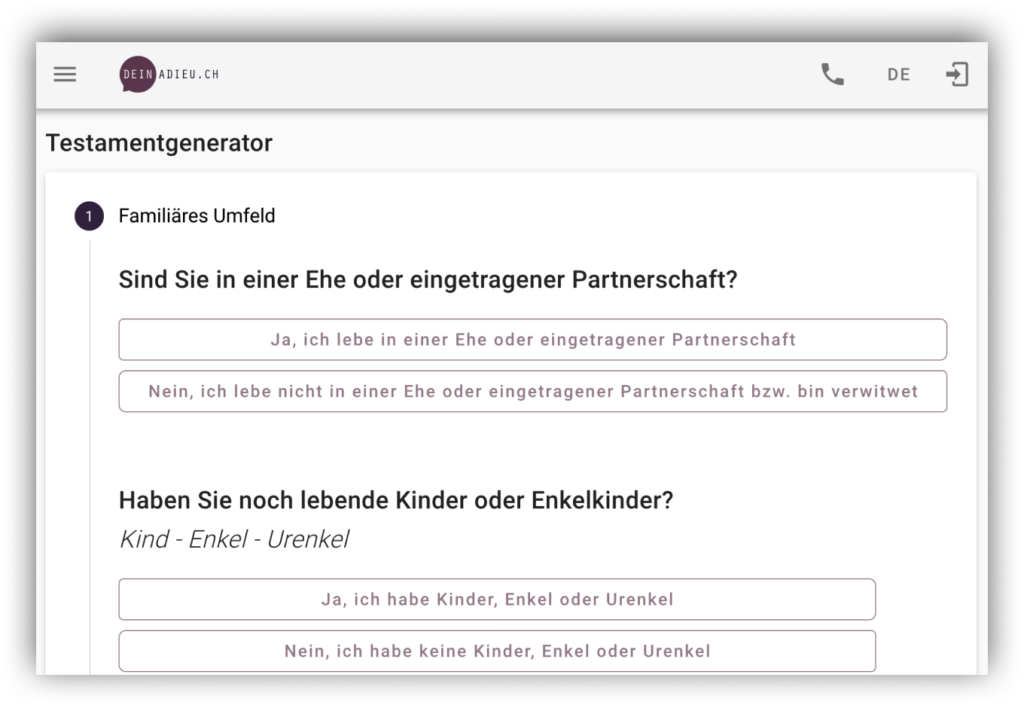Click the DeinAdieu speech bubble logo

pos(137,75)
